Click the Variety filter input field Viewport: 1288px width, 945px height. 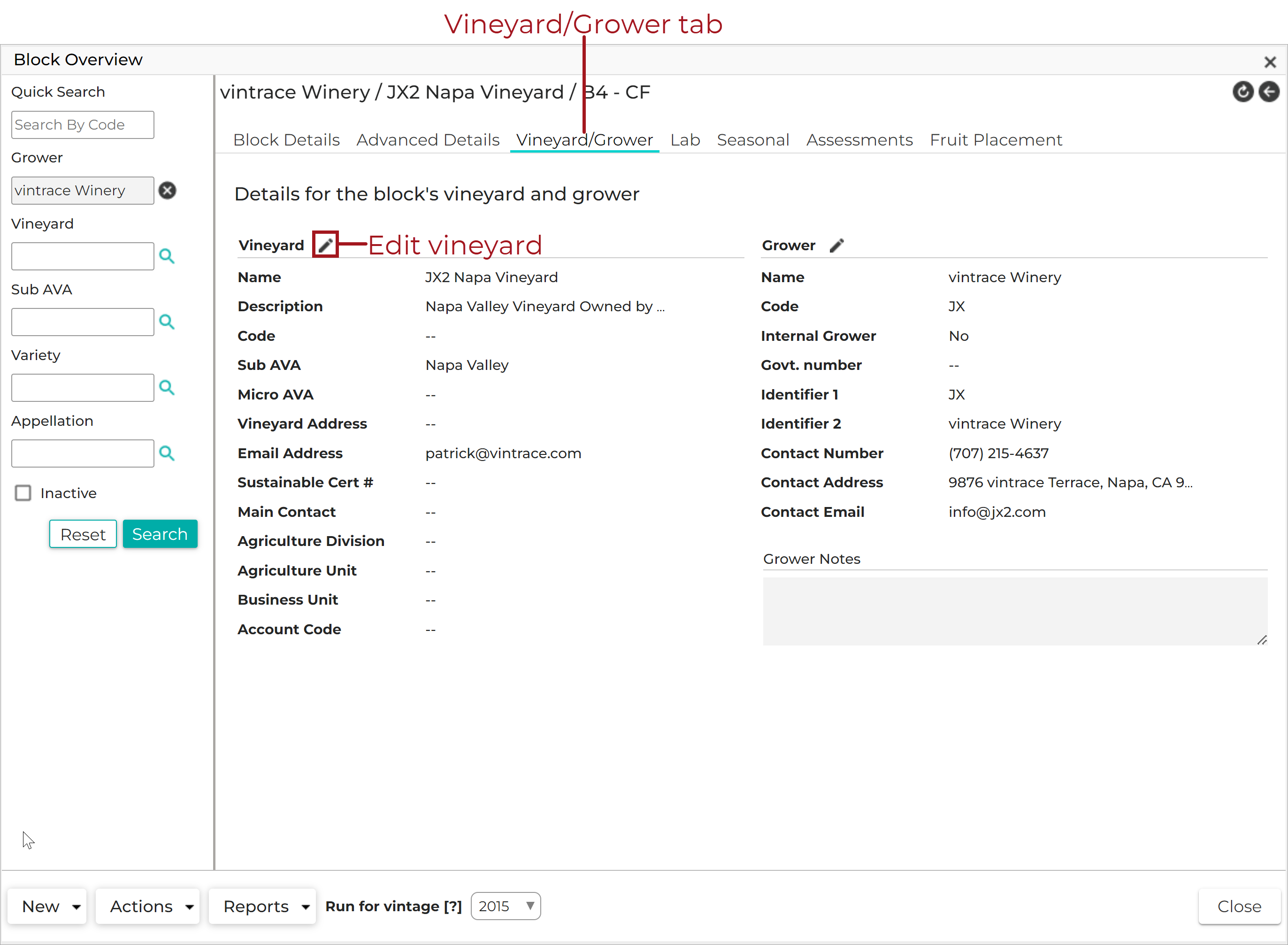(x=82, y=388)
